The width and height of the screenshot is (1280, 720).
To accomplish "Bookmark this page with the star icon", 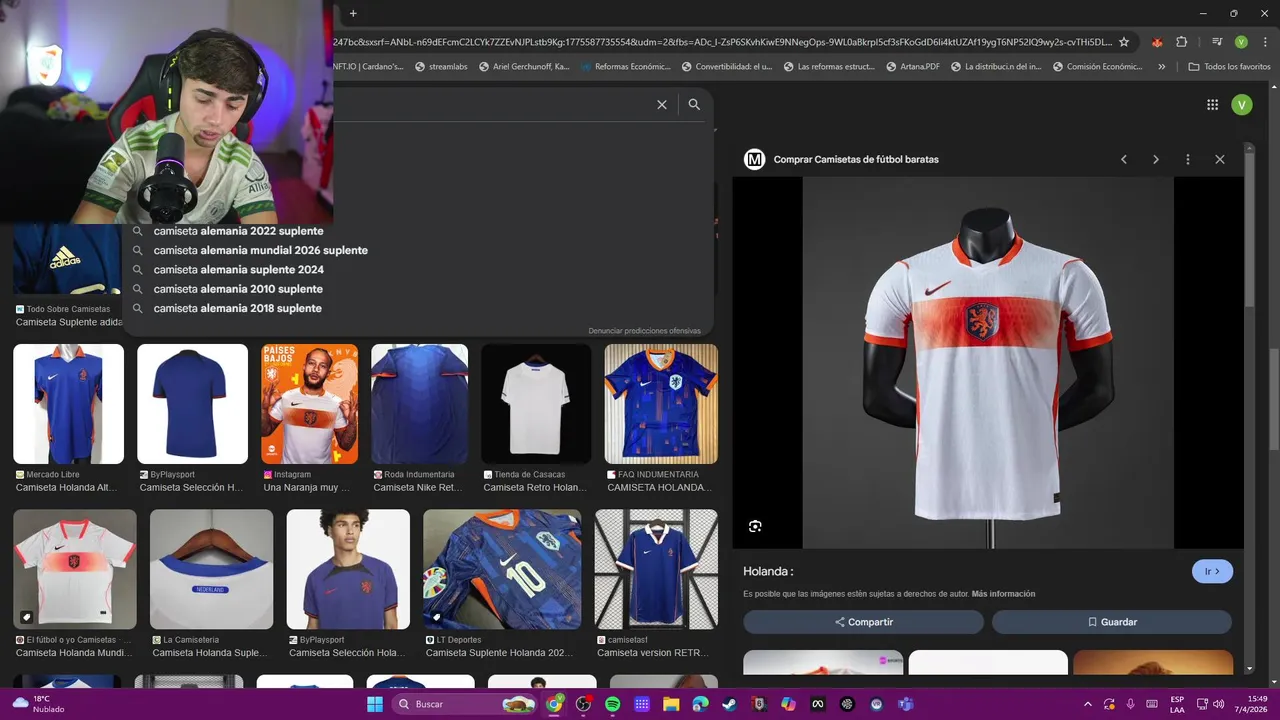I will (1124, 42).
